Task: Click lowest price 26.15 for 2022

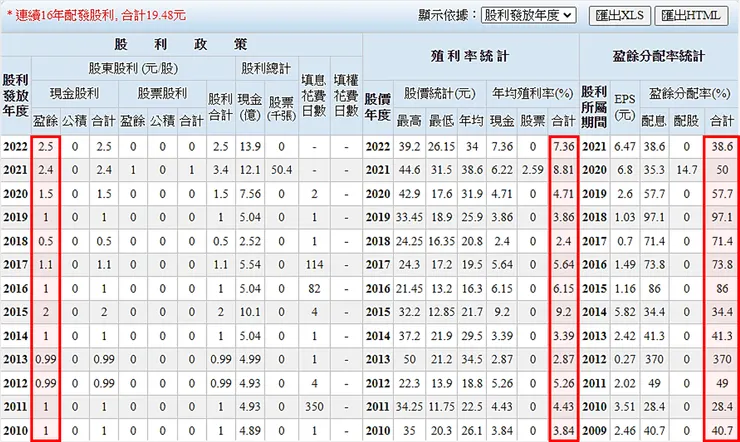Action: click(441, 146)
